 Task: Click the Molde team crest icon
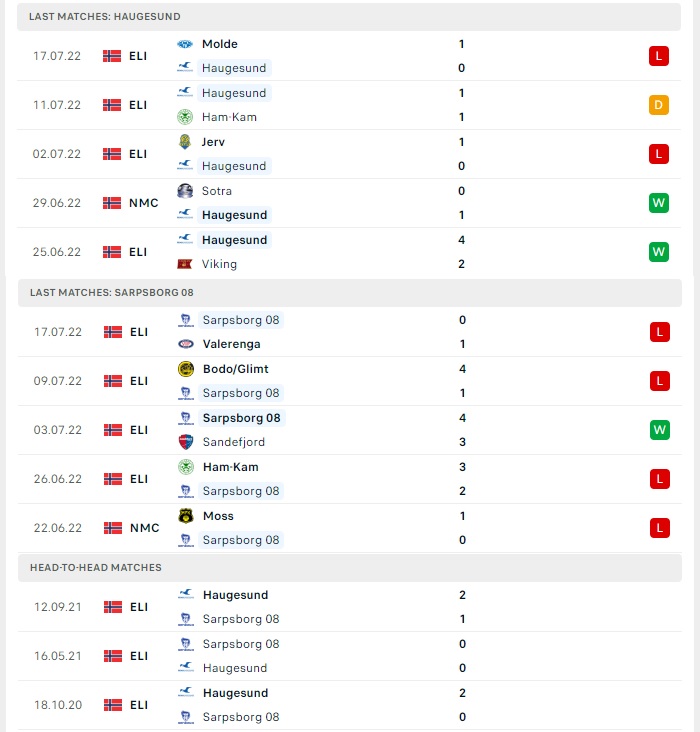[x=185, y=44]
